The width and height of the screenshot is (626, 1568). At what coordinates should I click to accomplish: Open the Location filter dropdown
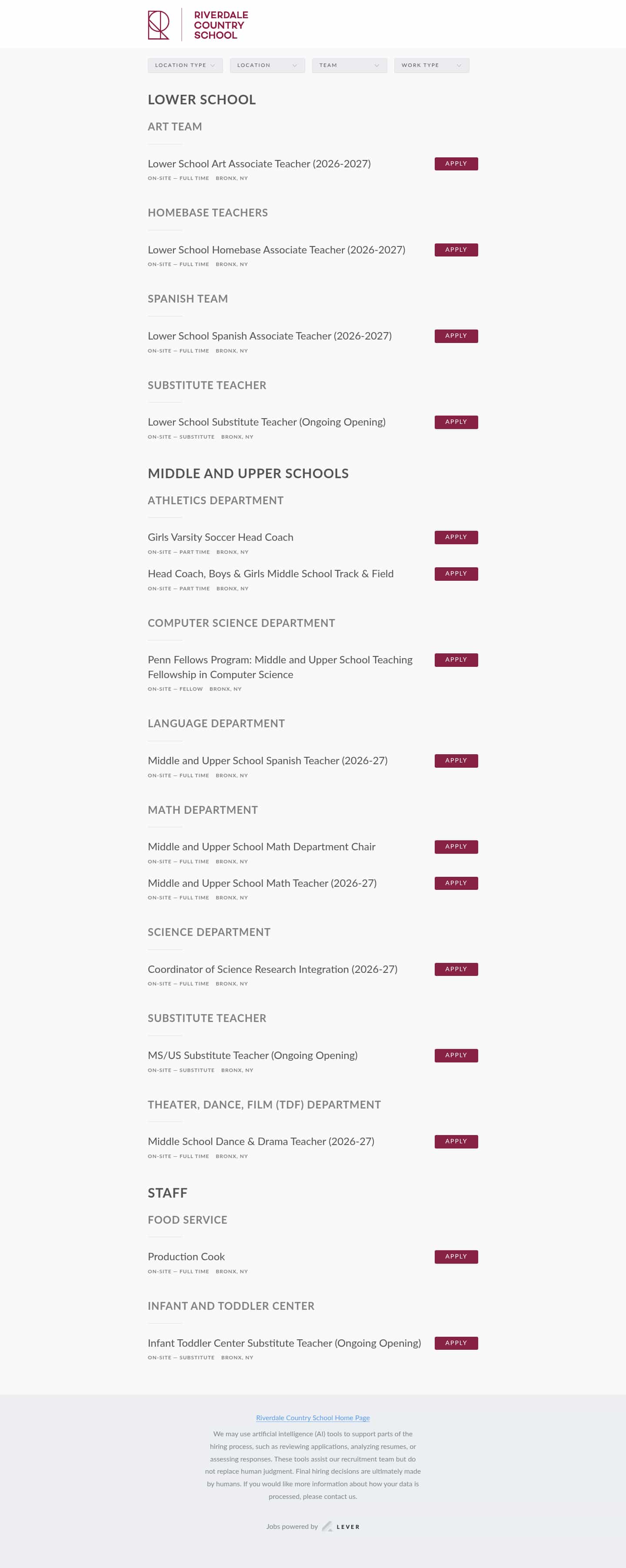pos(267,65)
